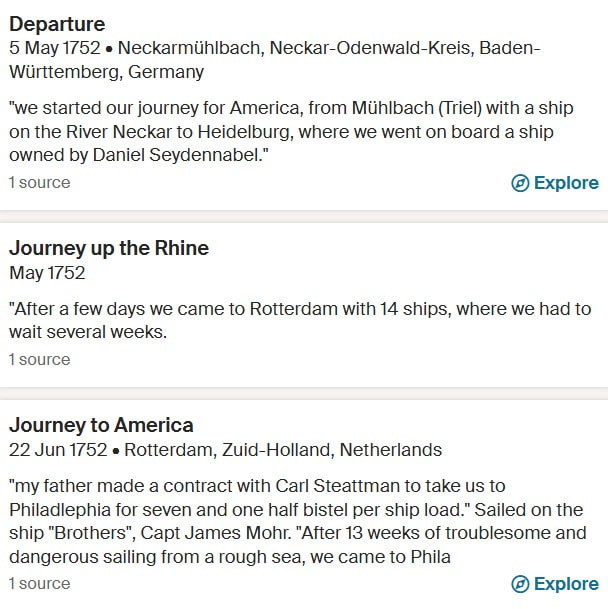This screenshot has width=608, height=609.
Task: Select the 22 Jun 1752 Rotterdam location line
Action: pos(225,450)
